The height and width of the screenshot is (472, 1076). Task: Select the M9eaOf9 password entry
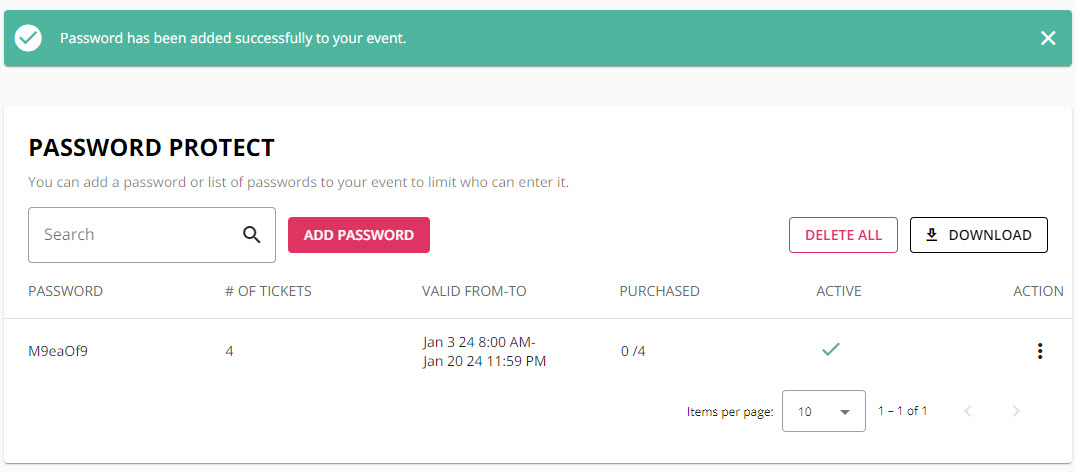click(58, 351)
